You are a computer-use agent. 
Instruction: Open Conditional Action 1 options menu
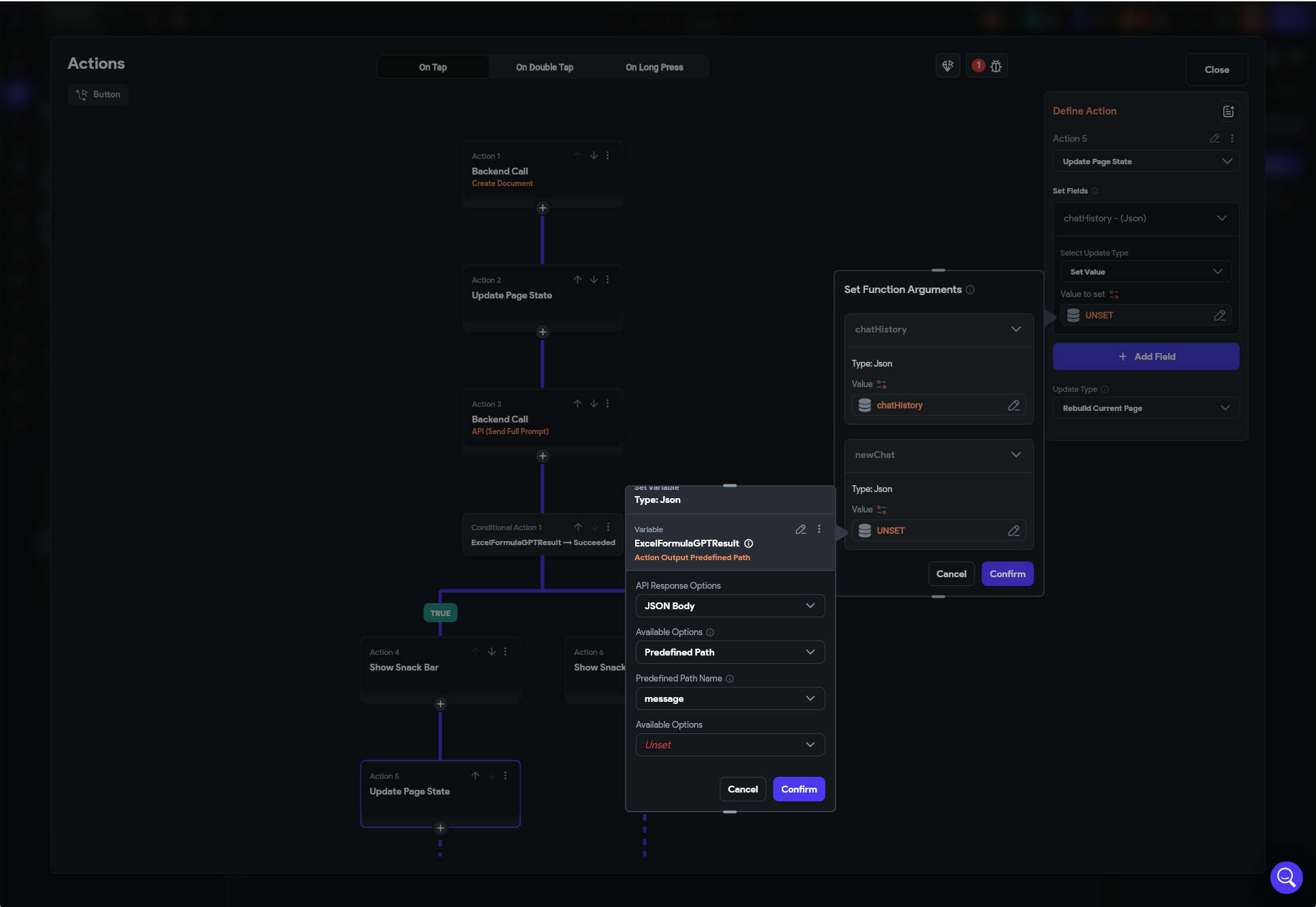click(x=609, y=527)
